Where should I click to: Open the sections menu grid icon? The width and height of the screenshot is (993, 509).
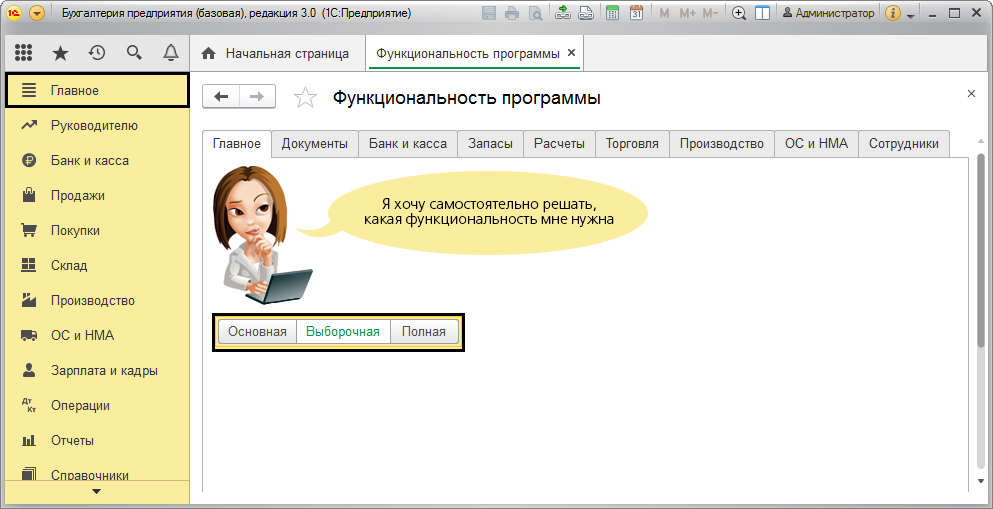click(23, 53)
